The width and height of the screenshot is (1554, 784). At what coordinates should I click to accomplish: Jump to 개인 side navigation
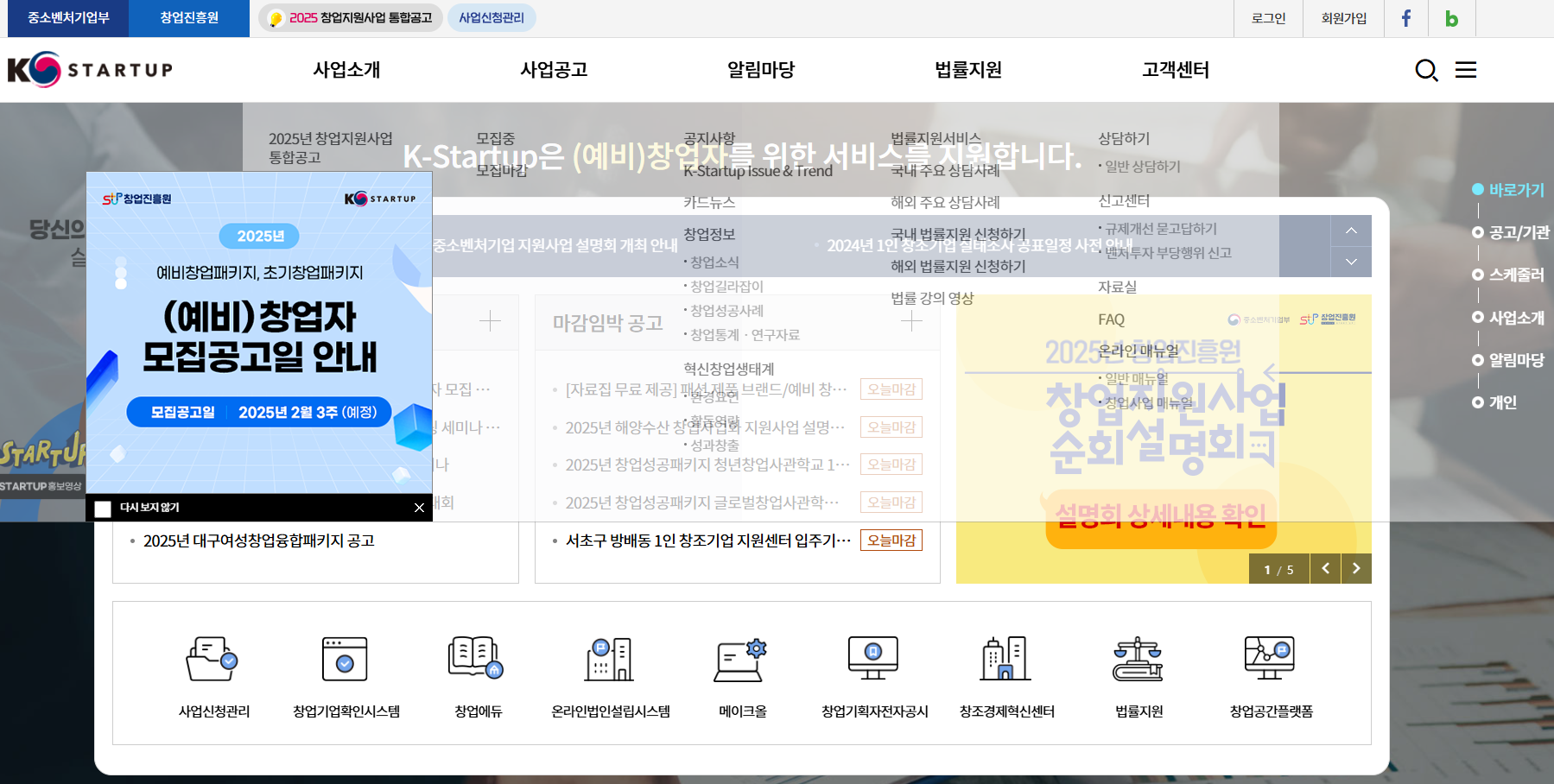point(1495,402)
